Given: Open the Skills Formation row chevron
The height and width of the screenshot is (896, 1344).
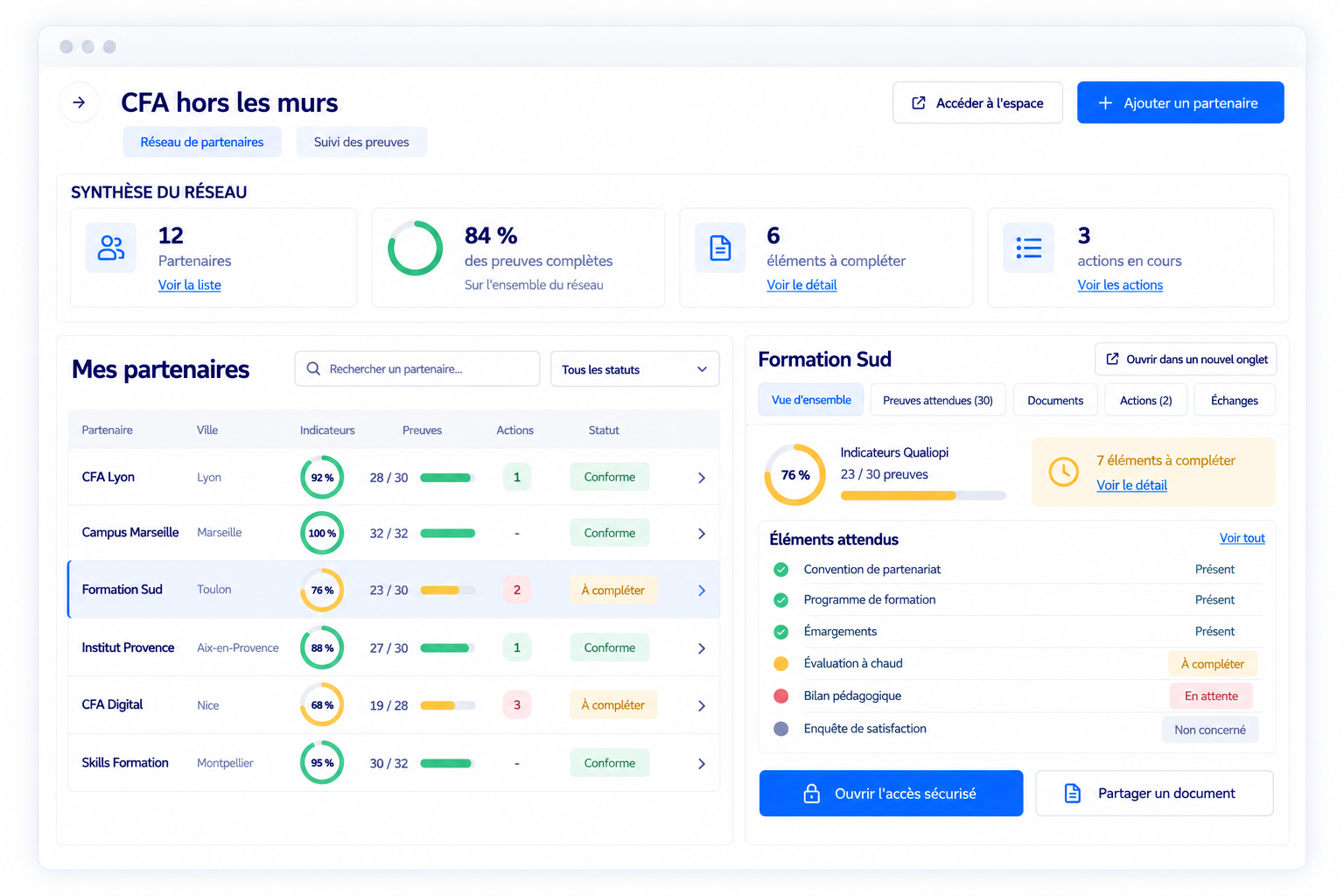Looking at the screenshot, I should coord(702,764).
